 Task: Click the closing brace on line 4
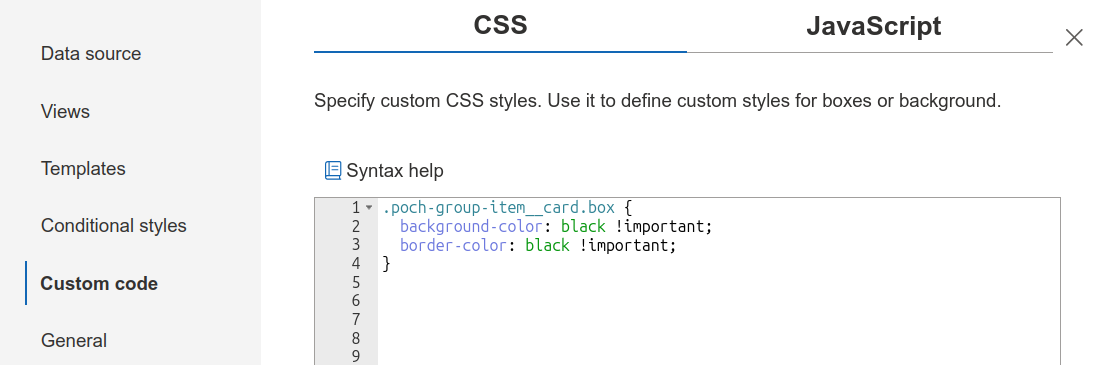387,264
